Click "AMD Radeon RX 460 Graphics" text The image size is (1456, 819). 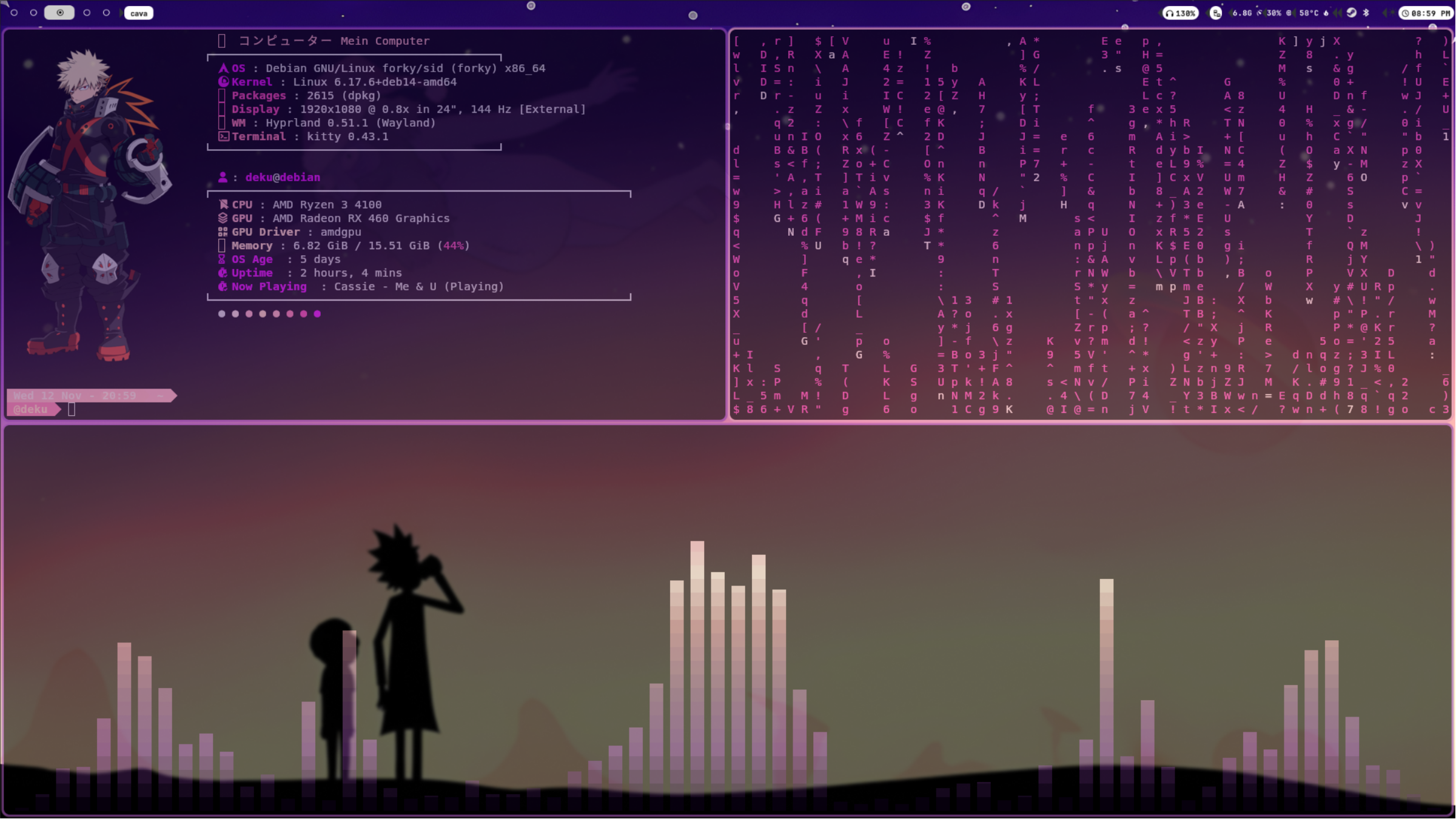(x=361, y=218)
